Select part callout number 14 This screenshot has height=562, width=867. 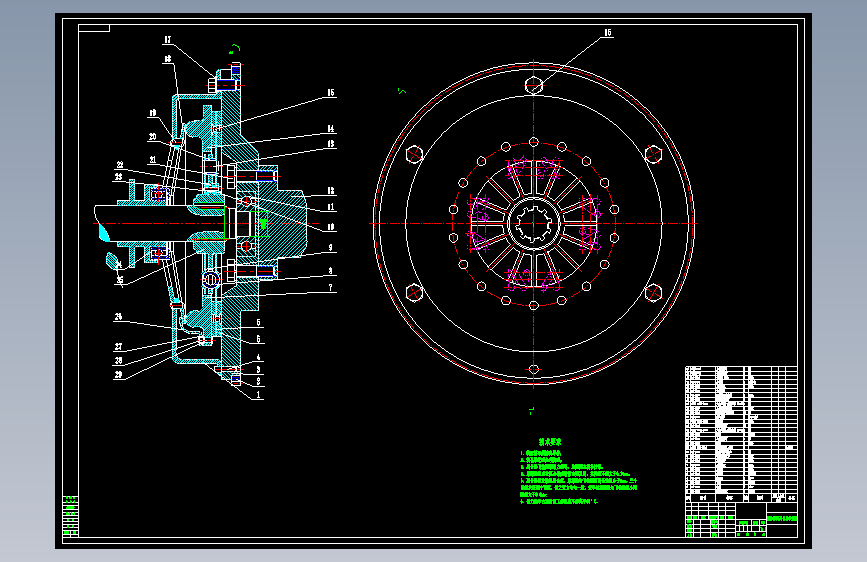[x=331, y=129]
